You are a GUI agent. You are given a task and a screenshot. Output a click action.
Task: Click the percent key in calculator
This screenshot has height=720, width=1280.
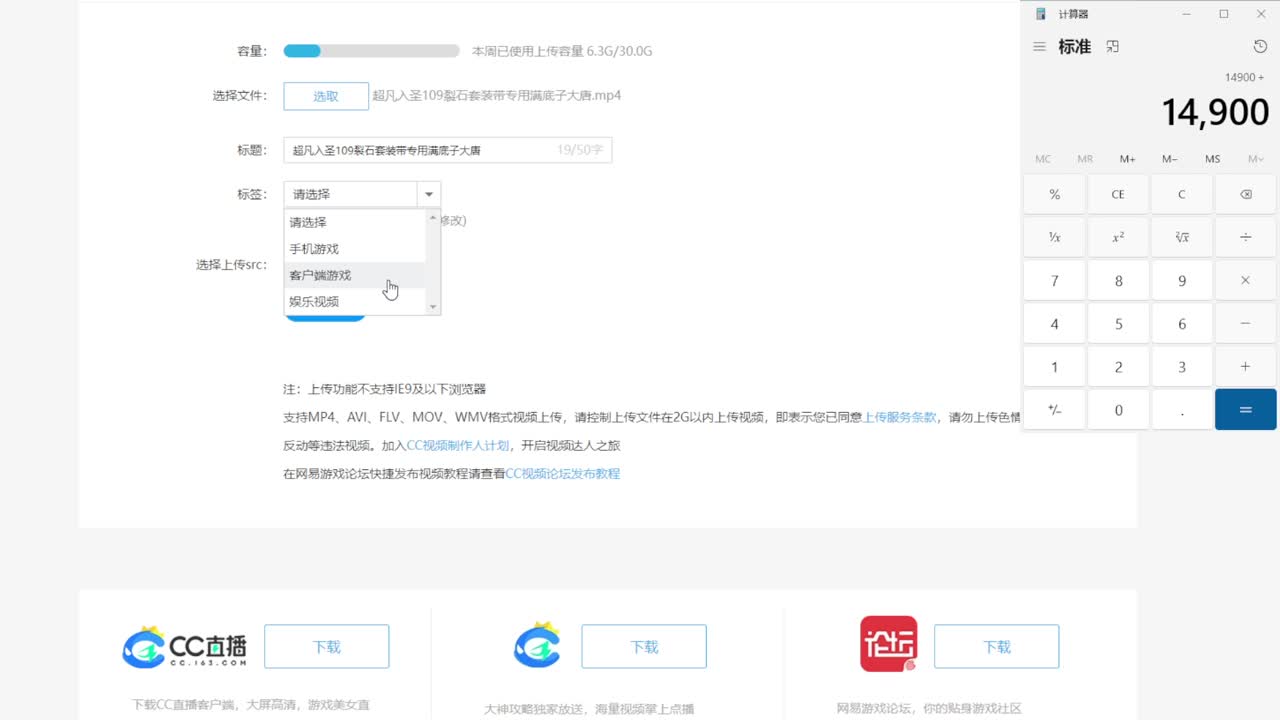pos(1054,194)
